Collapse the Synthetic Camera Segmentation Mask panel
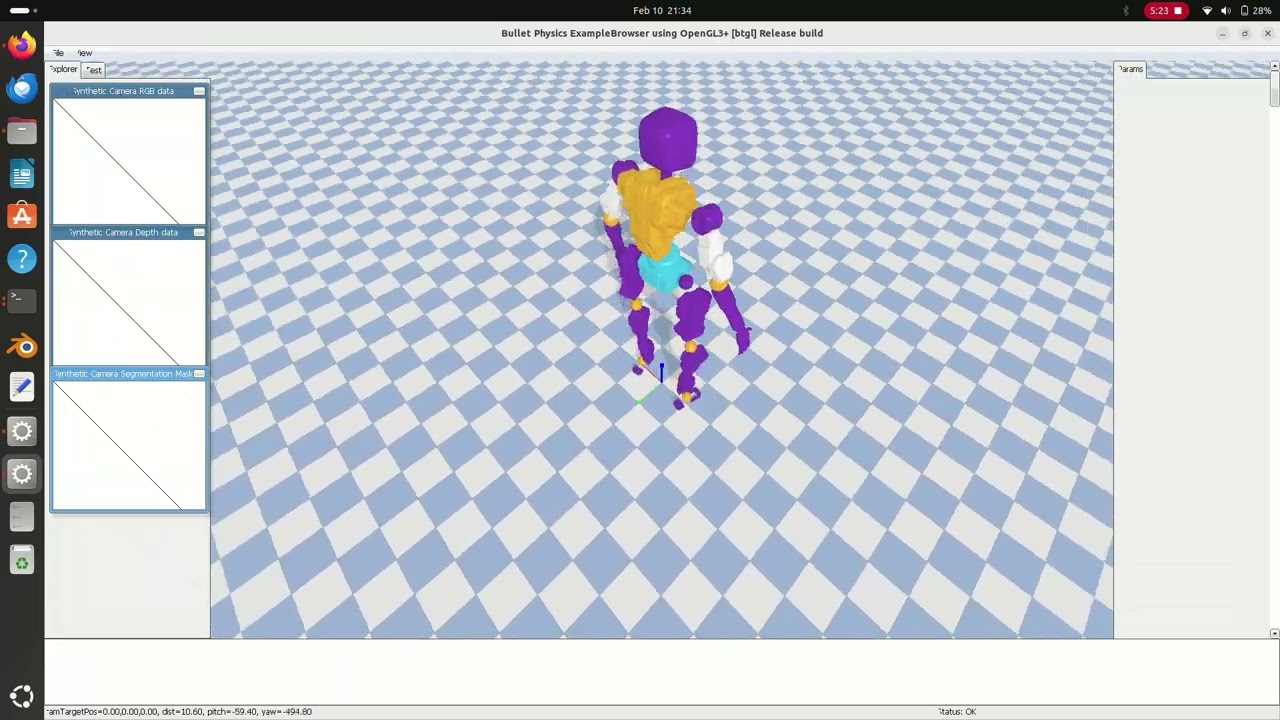Screen dimensions: 1280x720 (199, 374)
